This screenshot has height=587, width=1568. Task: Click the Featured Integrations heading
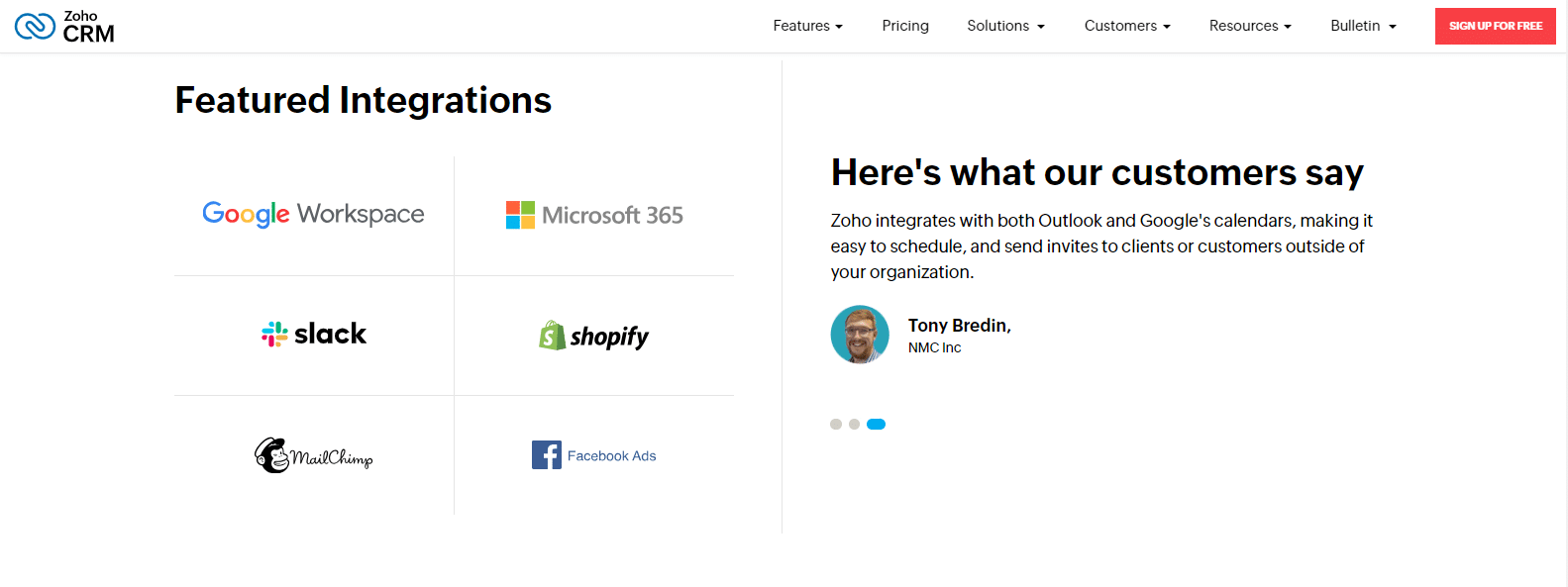(364, 100)
